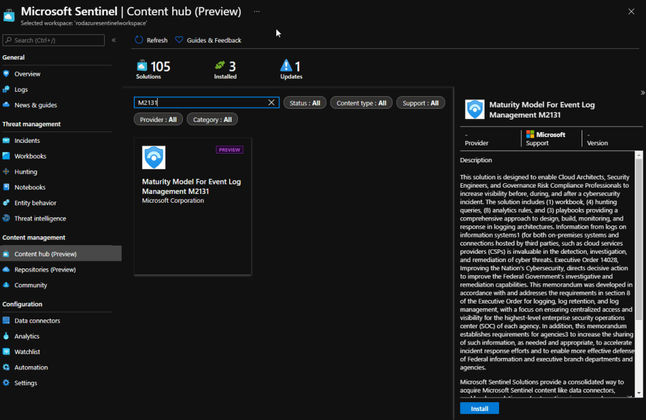The height and width of the screenshot is (420, 646).
Task: Click the PREVIEW badge on the solution card
Action: click(x=229, y=150)
